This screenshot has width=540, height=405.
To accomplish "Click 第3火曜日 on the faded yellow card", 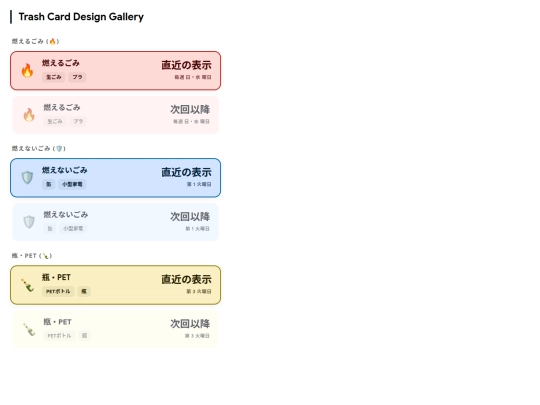I will [x=197, y=335].
